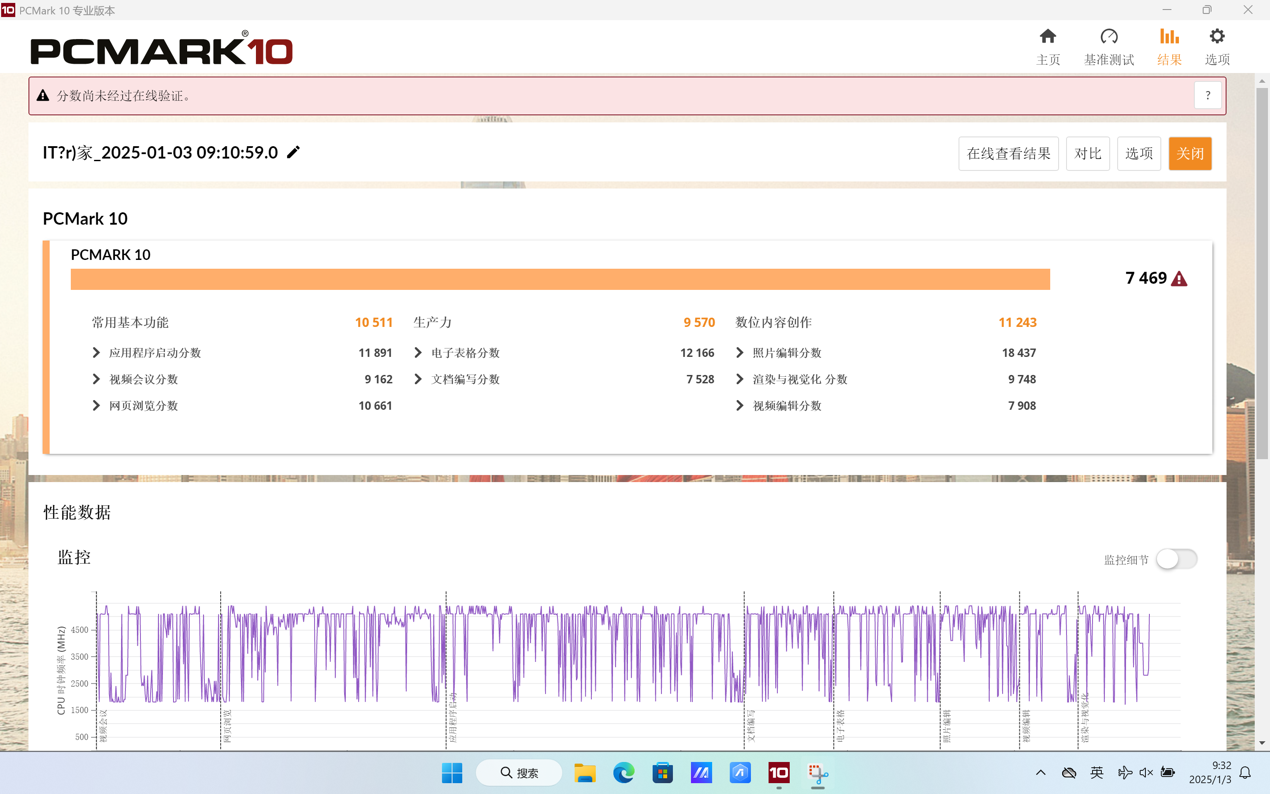Click the taskbar 搜索 search box

(519, 773)
